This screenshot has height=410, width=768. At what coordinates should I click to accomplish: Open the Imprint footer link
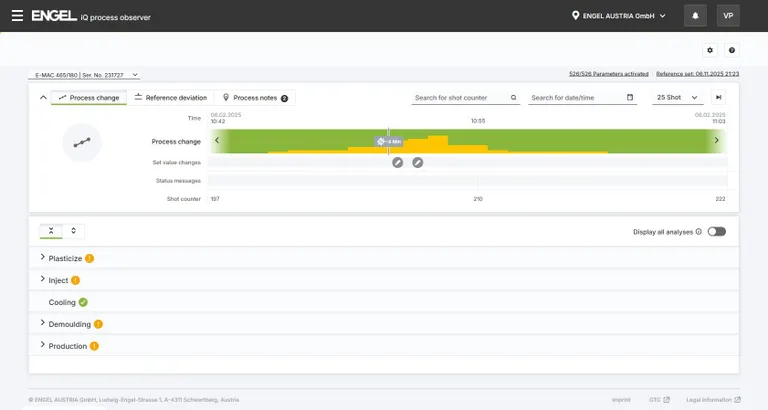(621, 400)
